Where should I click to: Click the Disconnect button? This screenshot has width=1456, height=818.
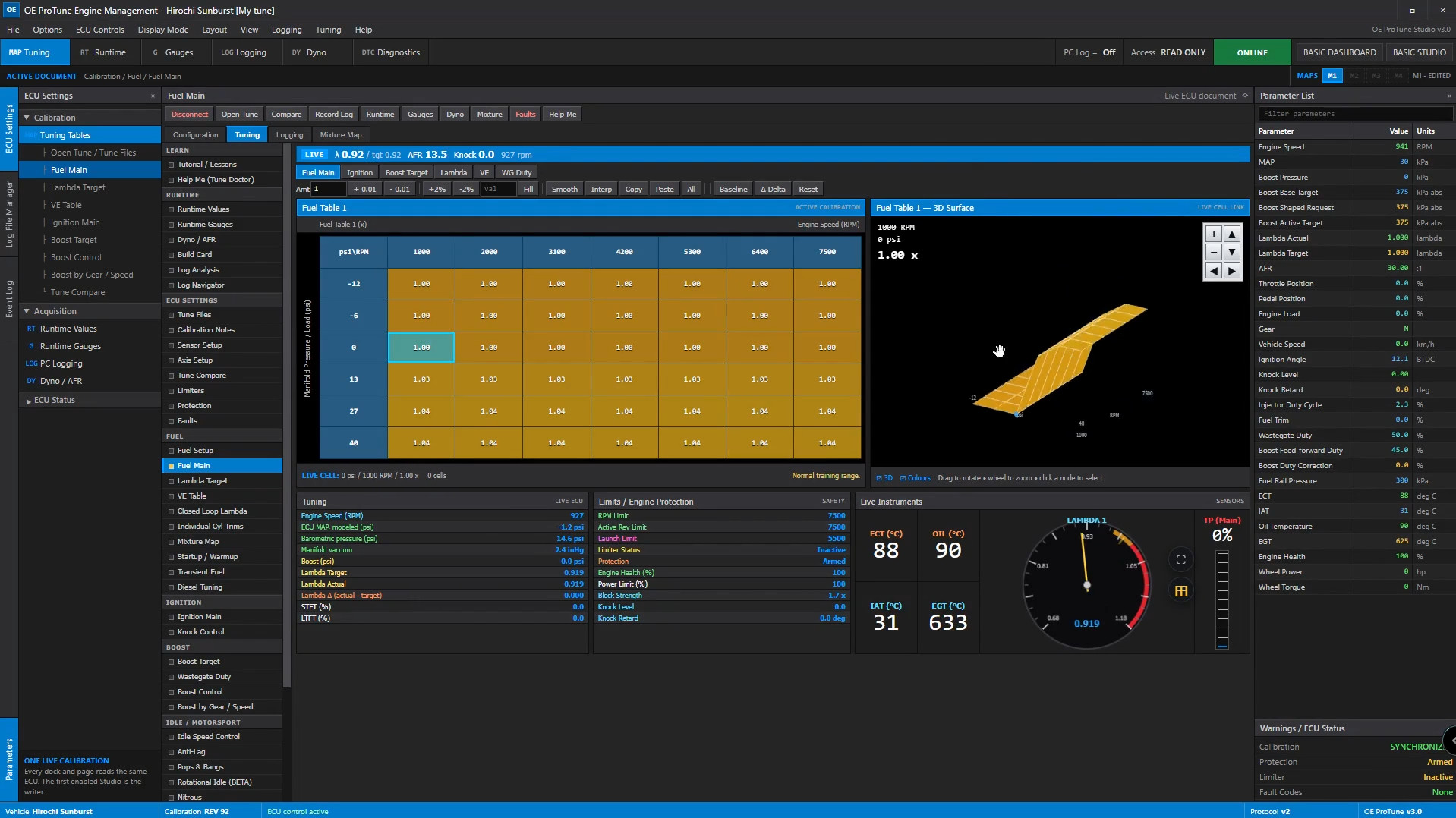pos(189,115)
